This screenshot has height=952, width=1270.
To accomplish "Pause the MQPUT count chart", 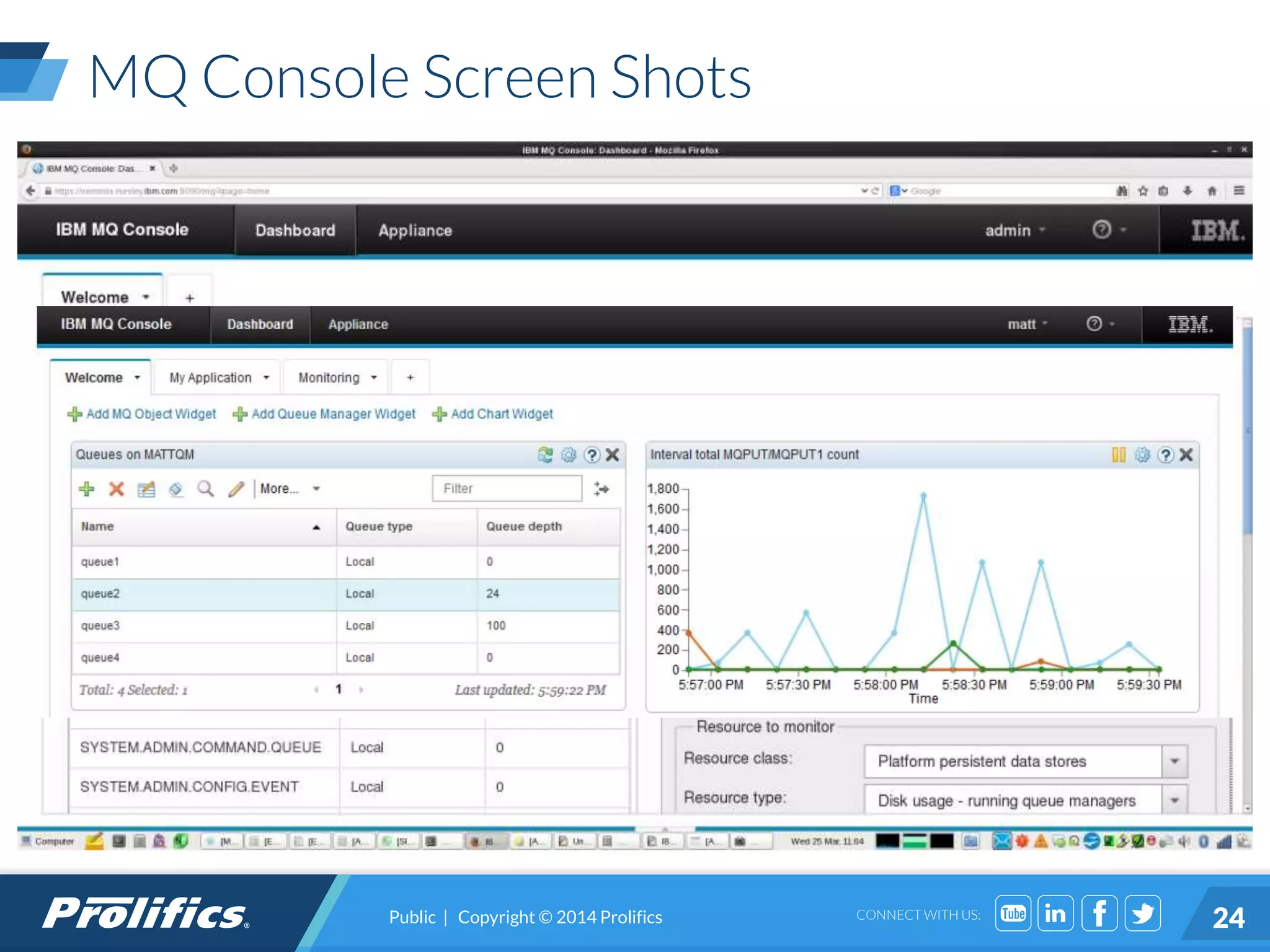I will pyautogui.click(x=1119, y=455).
